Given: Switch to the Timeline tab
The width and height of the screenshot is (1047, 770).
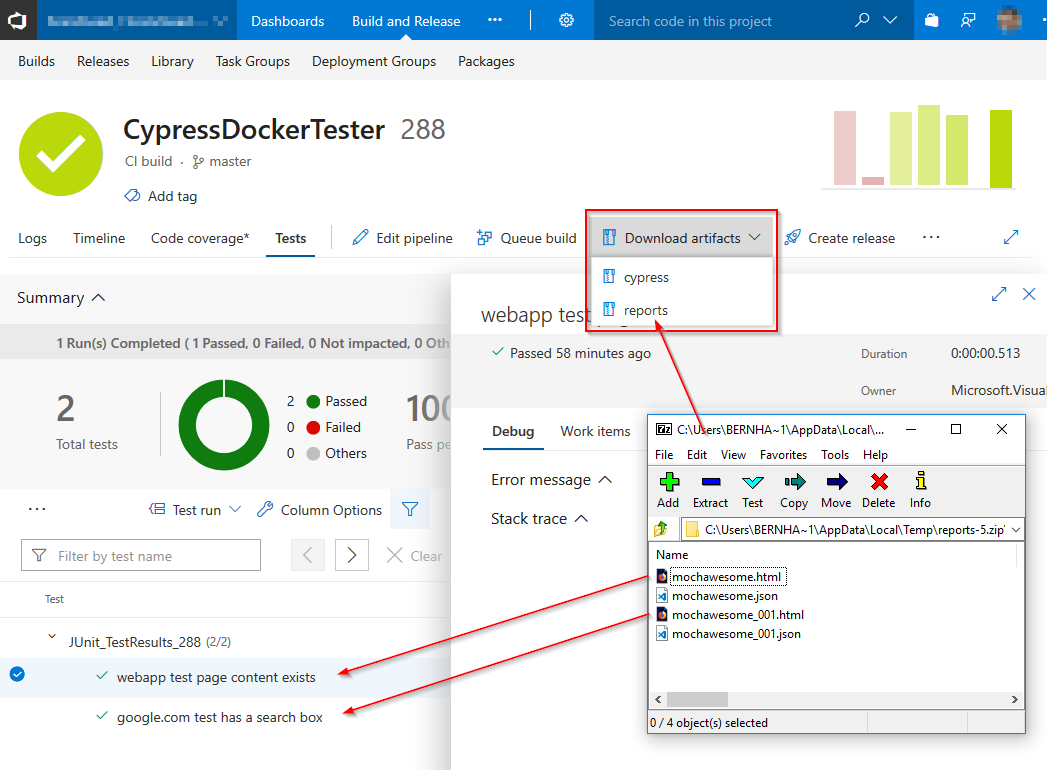Looking at the screenshot, I should [99, 238].
